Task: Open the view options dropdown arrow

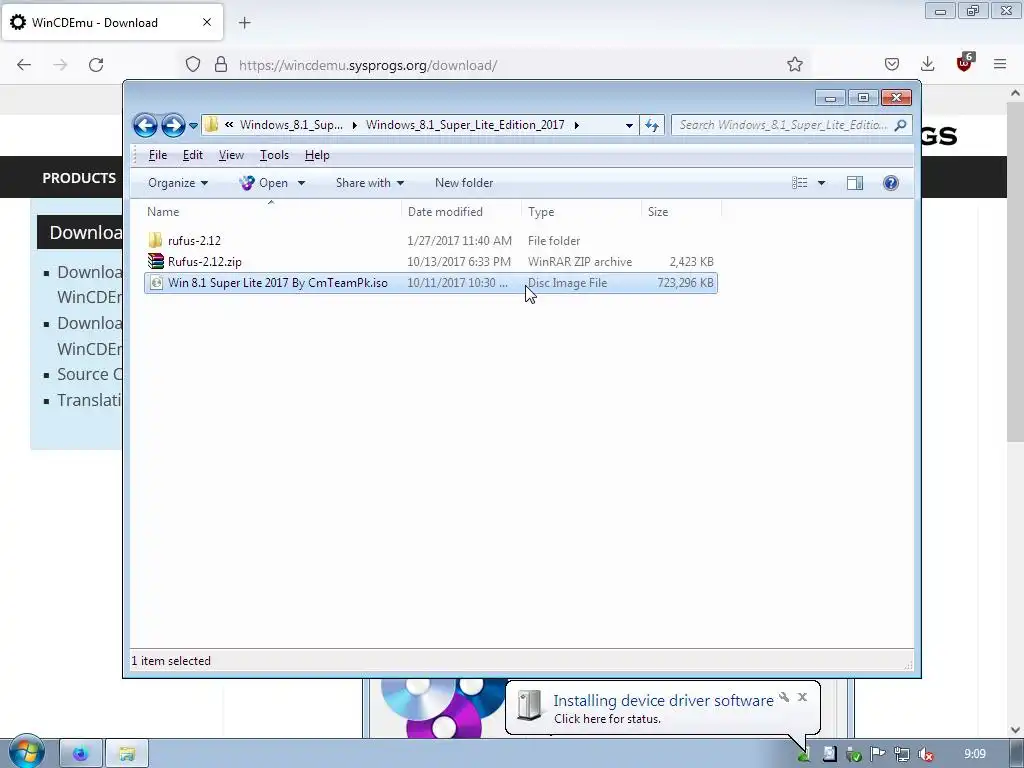Action: [822, 183]
